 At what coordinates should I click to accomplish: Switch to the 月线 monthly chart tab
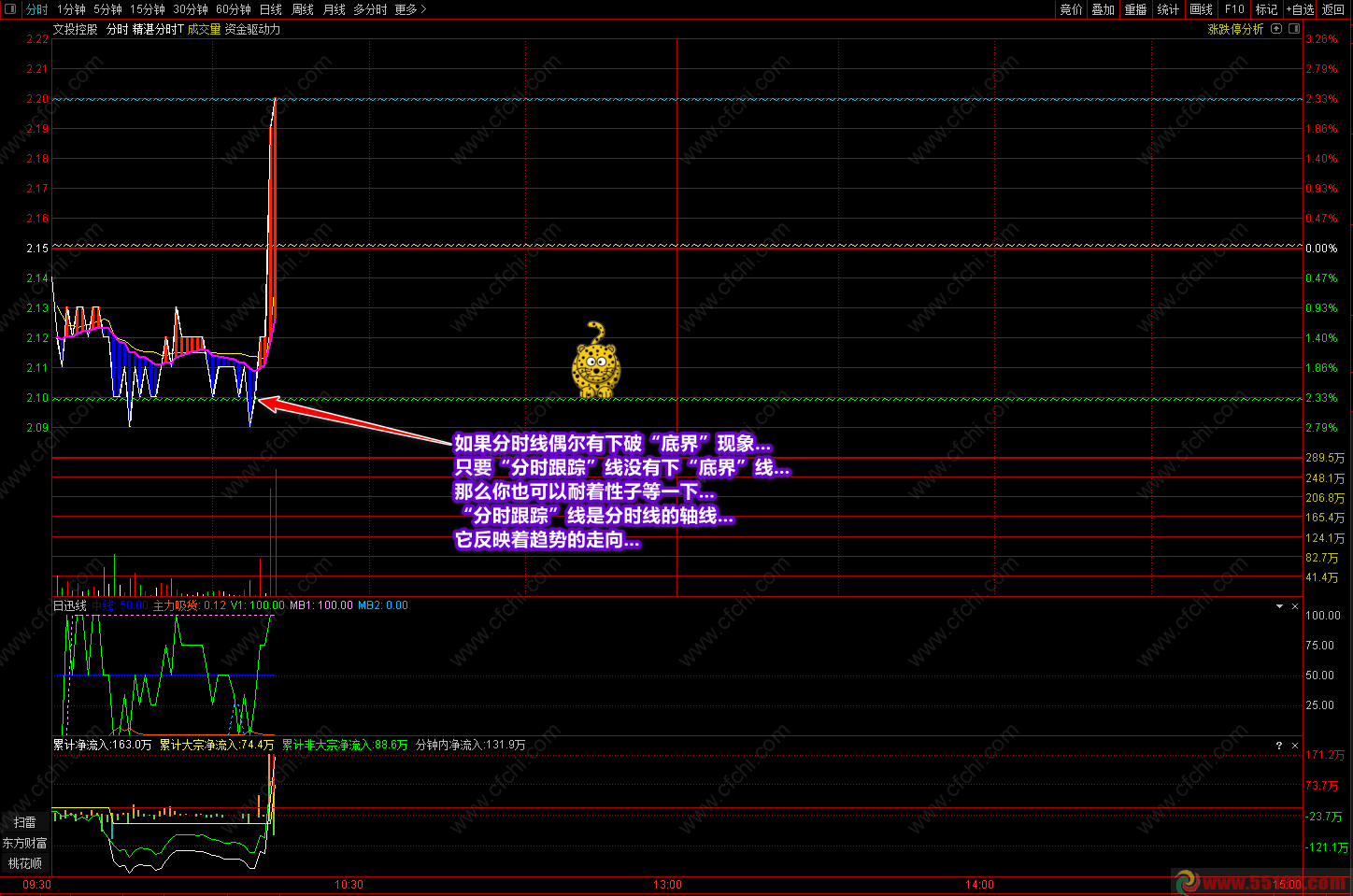pyautogui.click(x=335, y=9)
